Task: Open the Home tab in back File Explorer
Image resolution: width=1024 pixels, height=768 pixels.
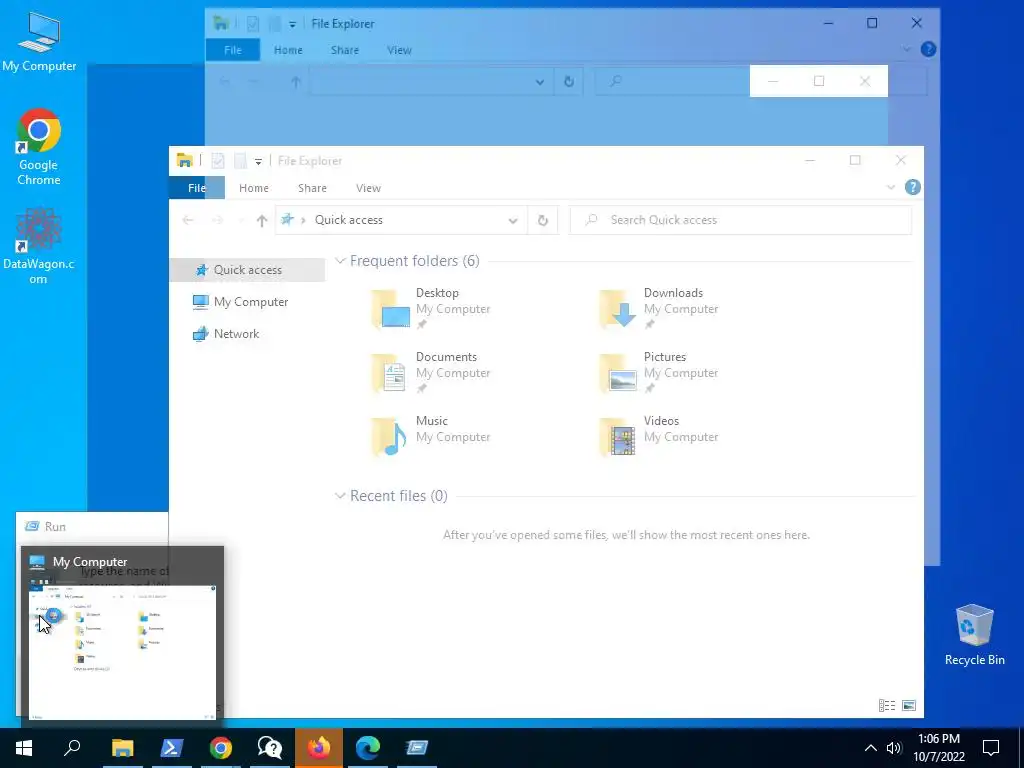Action: 288,50
